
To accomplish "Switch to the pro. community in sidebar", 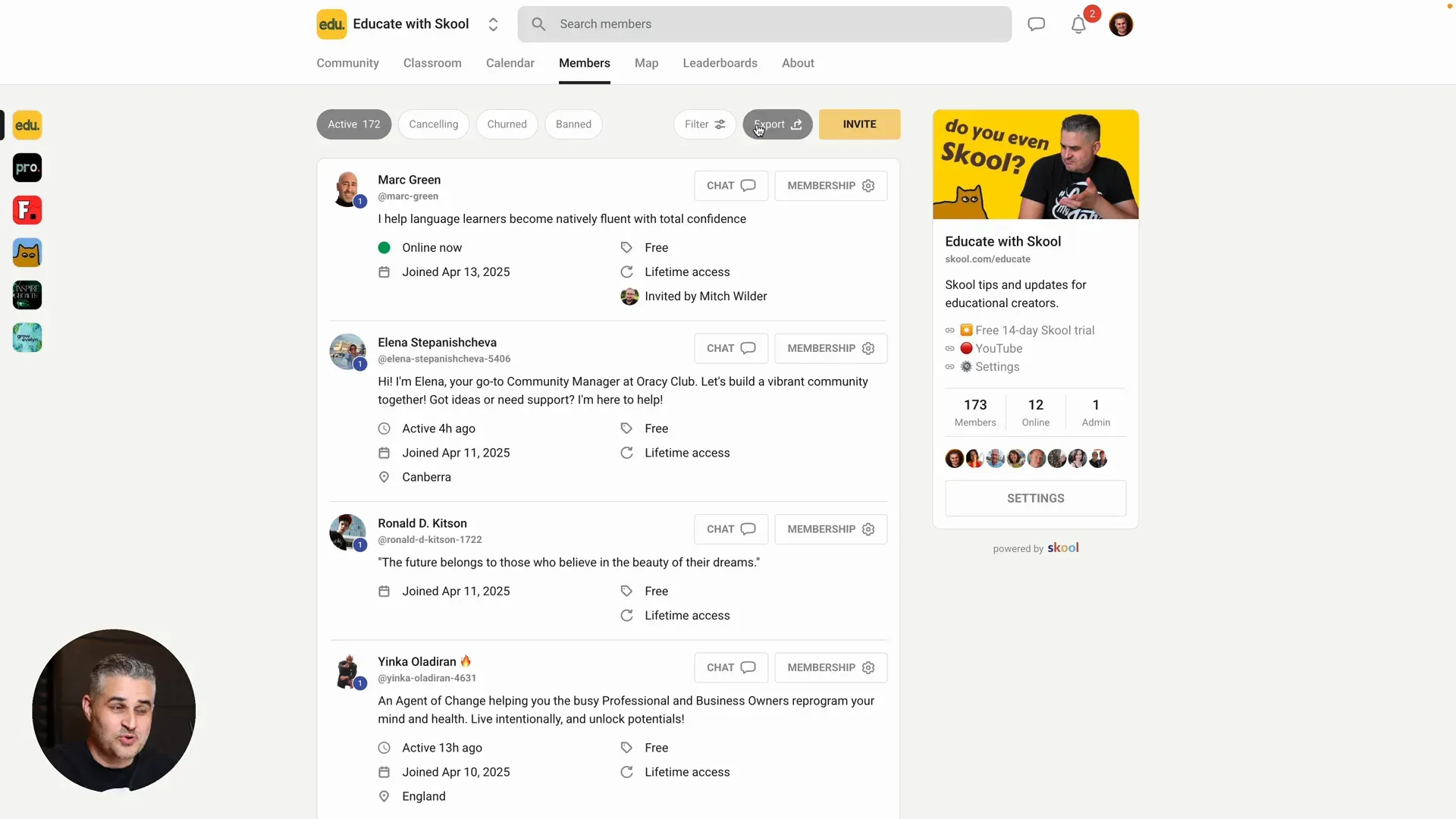I will tap(27, 168).
